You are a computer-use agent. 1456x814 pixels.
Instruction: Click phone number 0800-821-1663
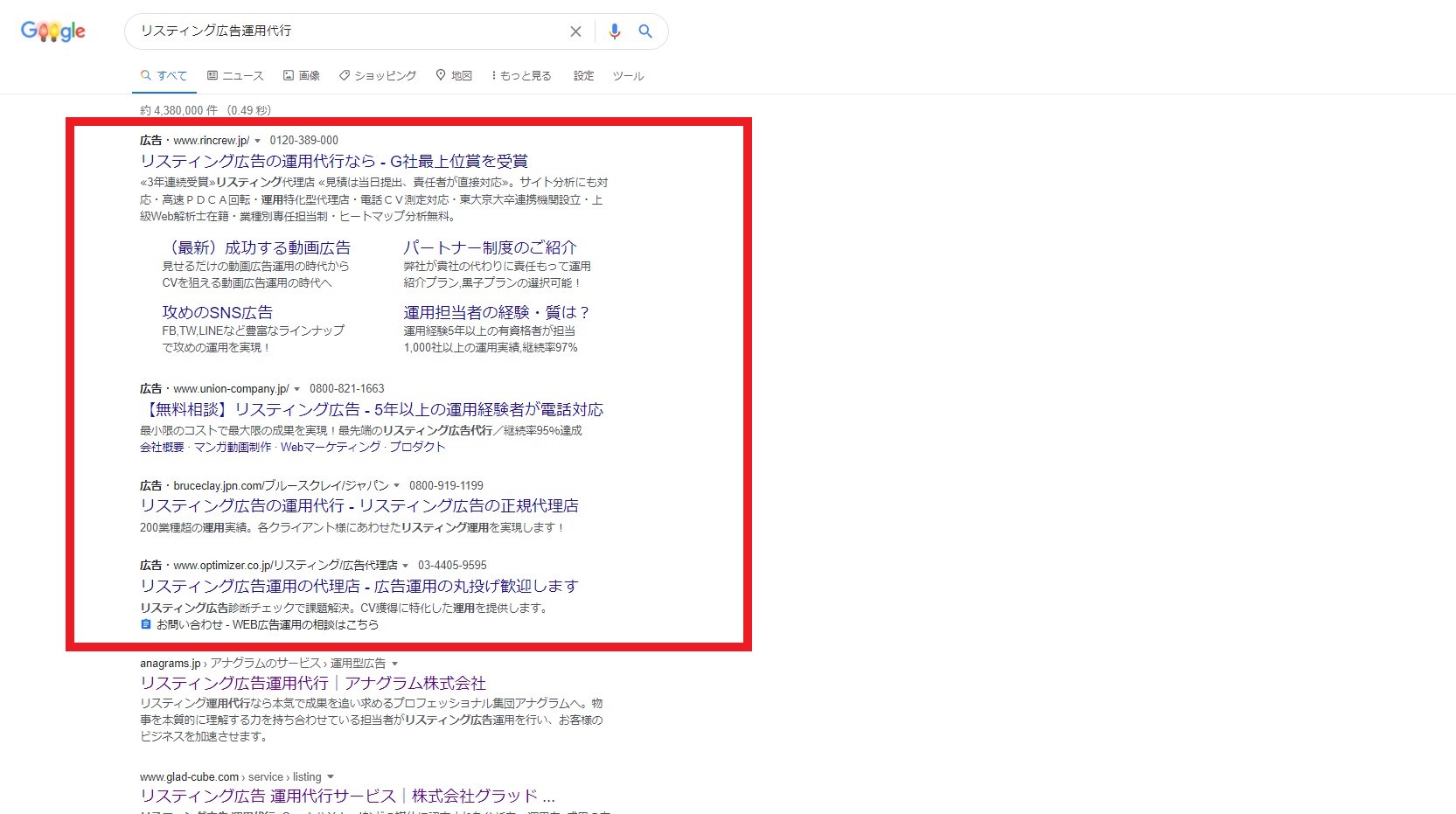pos(346,388)
